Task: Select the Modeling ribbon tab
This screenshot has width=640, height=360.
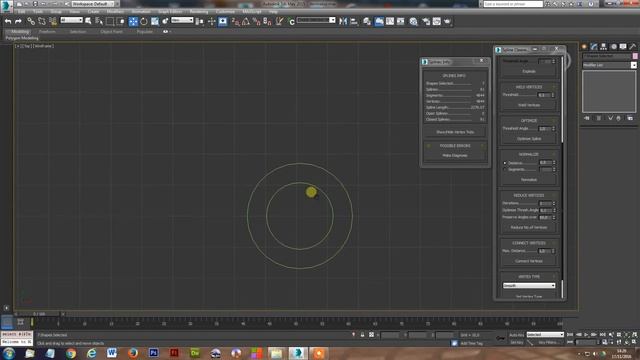Action: (x=19, y=31)
